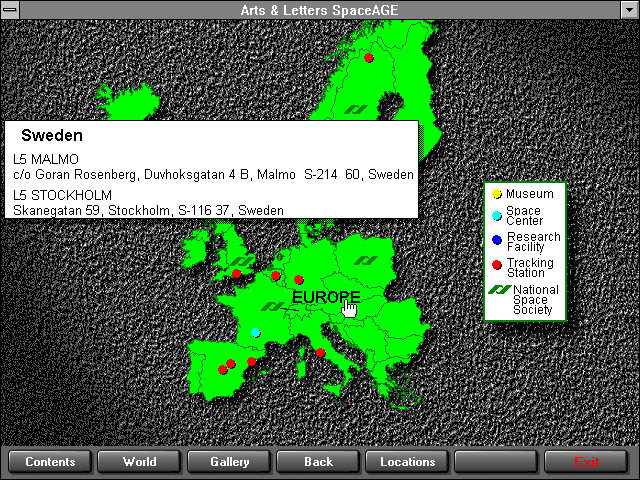Click the Space Center legend label

tap(524, 216)
